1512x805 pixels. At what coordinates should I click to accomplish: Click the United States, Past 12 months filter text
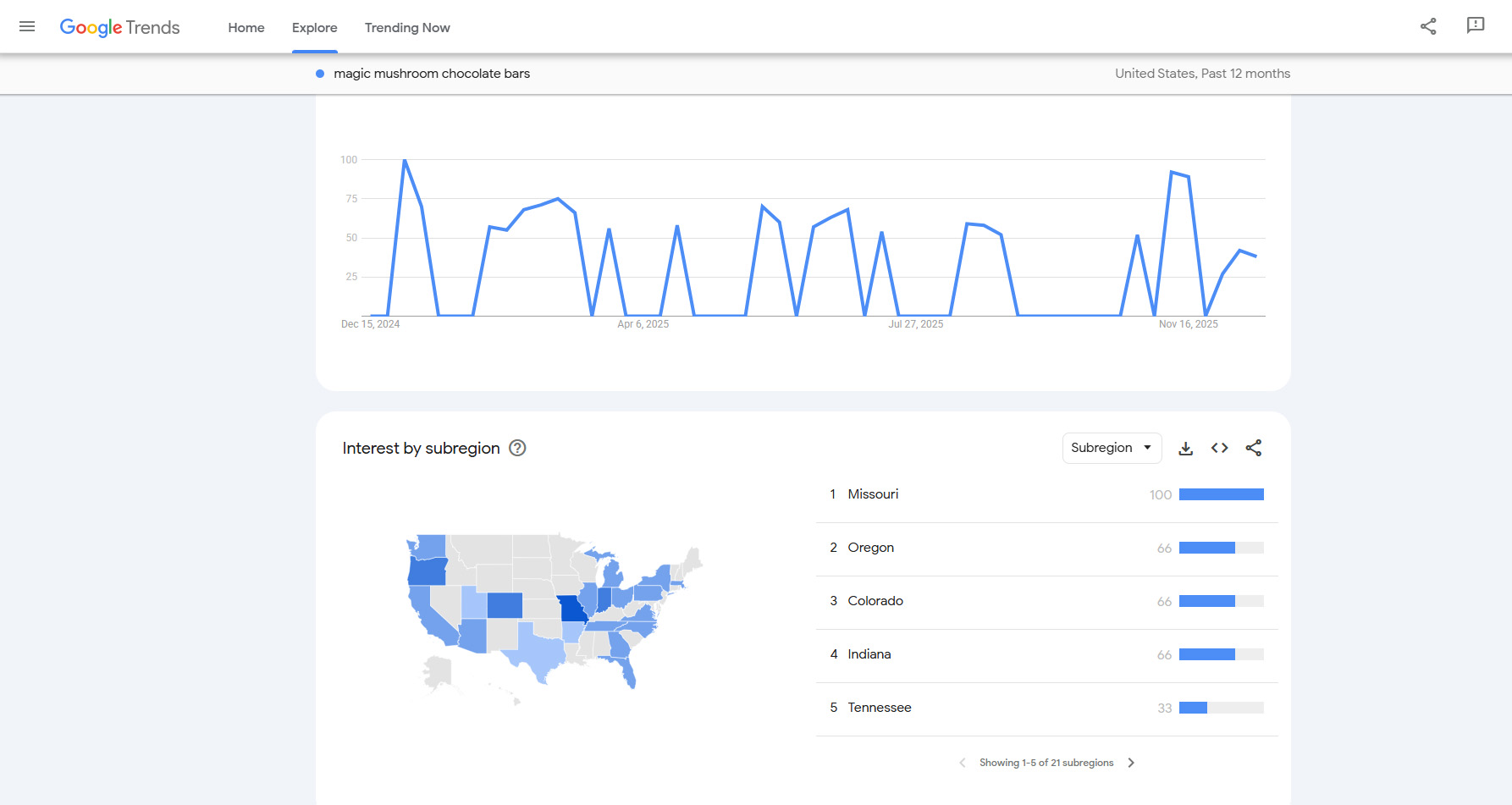coord(1202,74)
